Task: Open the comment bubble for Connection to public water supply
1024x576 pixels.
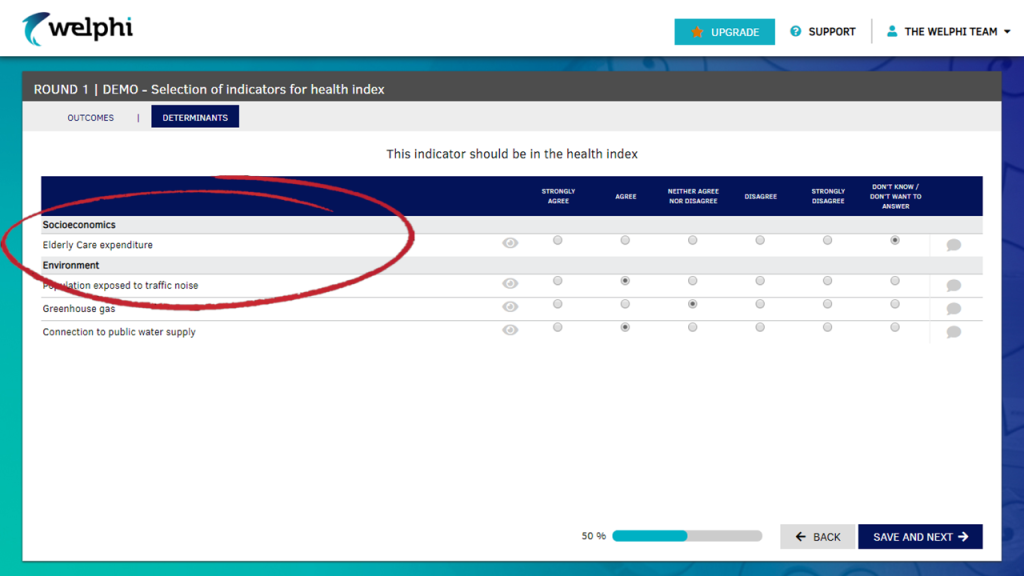Action: [x=953, y=331]
